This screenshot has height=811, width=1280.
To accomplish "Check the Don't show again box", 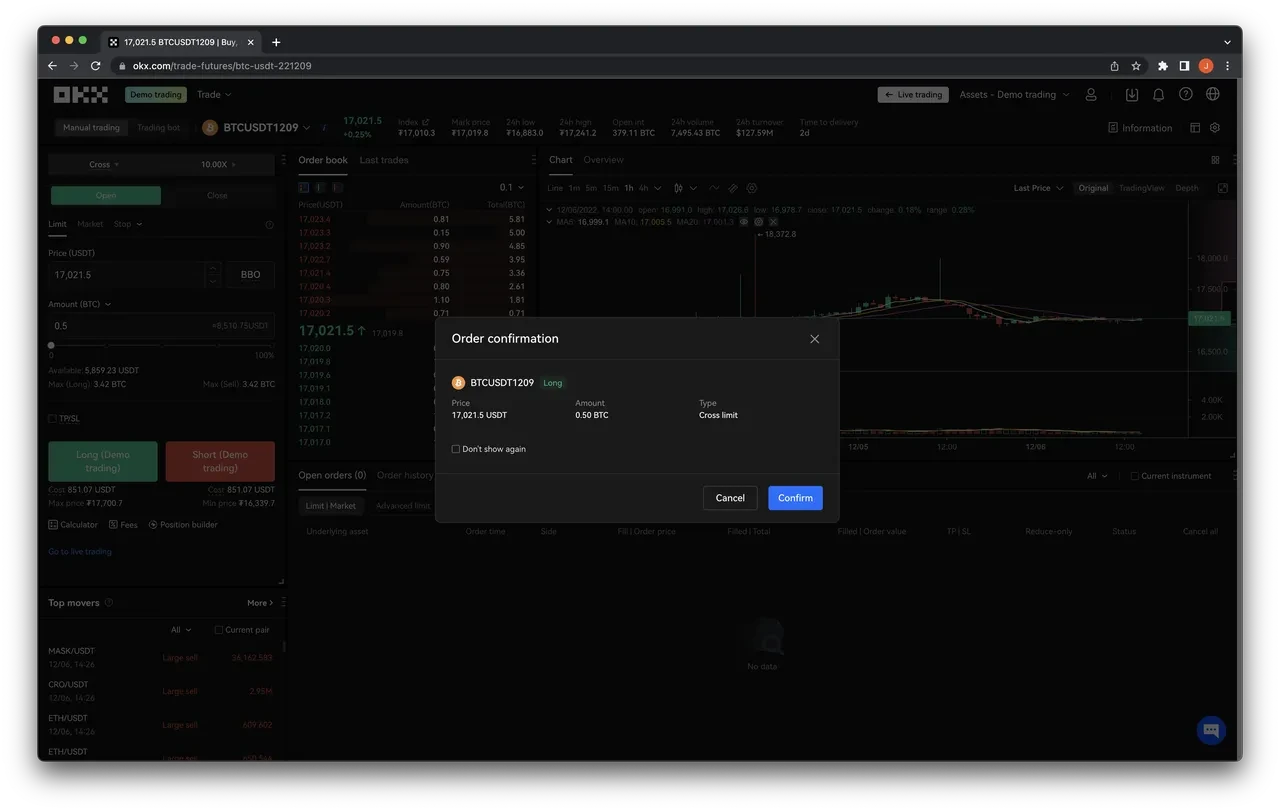I will click(x=456, y=449).
